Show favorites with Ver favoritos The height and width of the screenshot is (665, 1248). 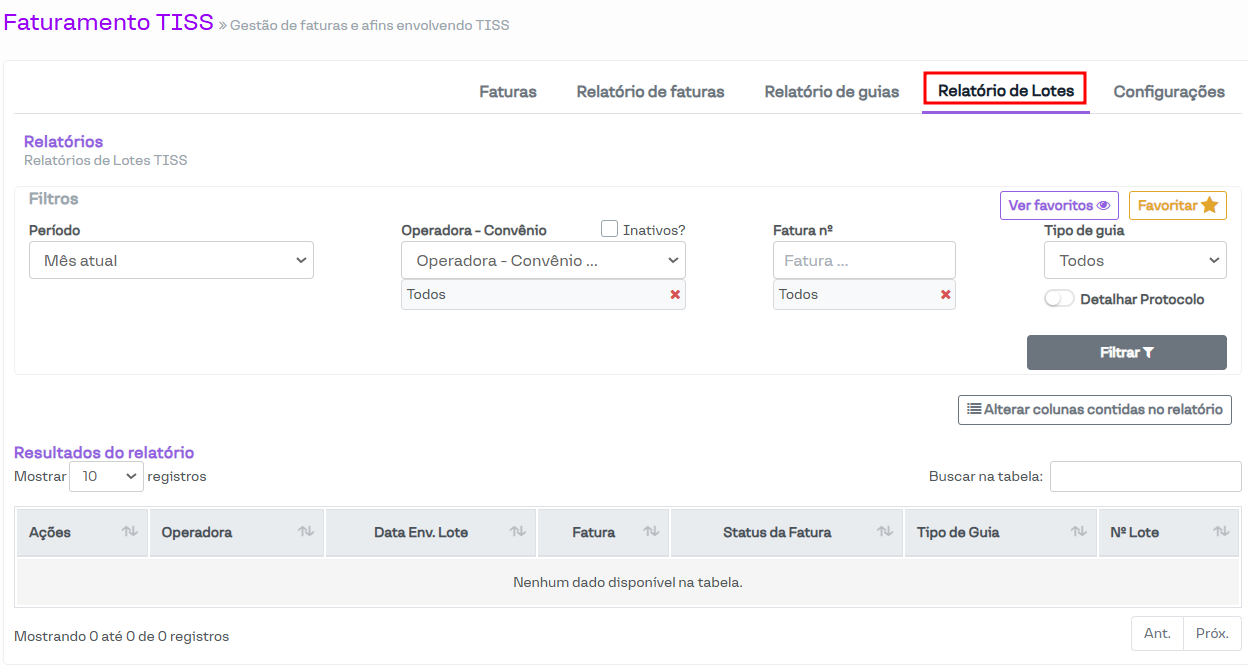pyautogui.click(x=1059, y=205)
